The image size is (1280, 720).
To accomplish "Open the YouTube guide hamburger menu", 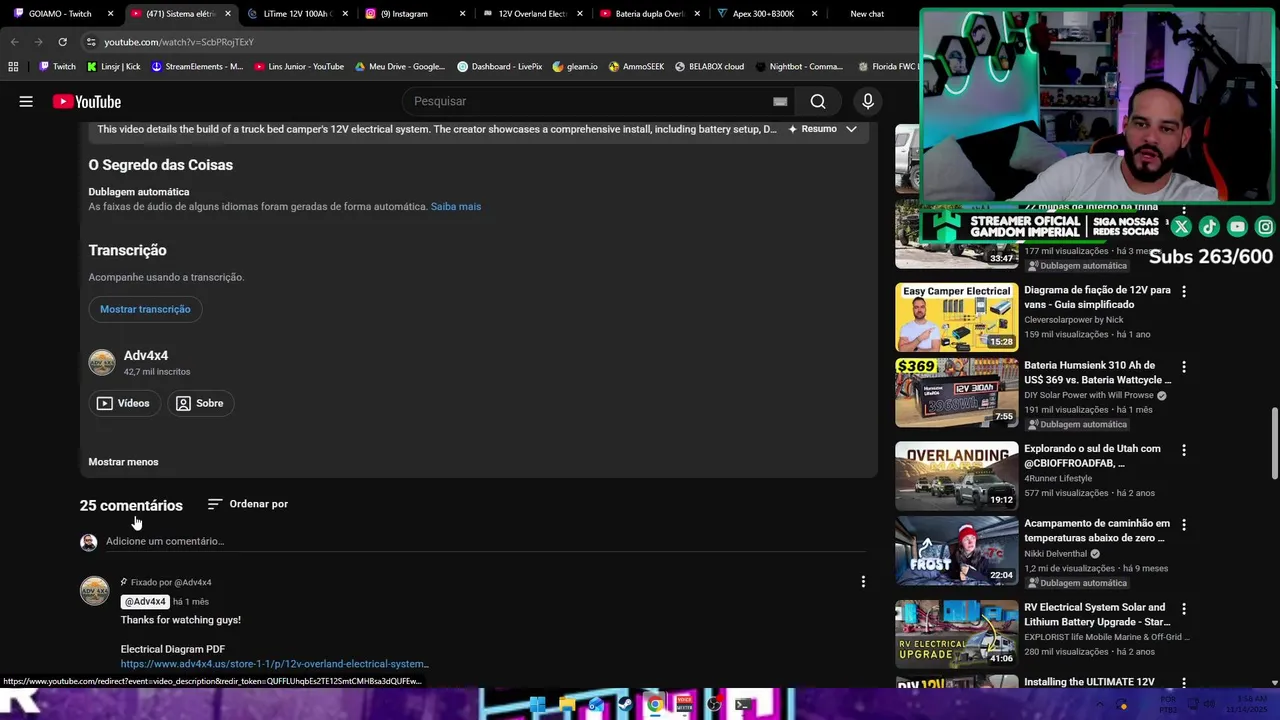I will (x=26, y=101).
